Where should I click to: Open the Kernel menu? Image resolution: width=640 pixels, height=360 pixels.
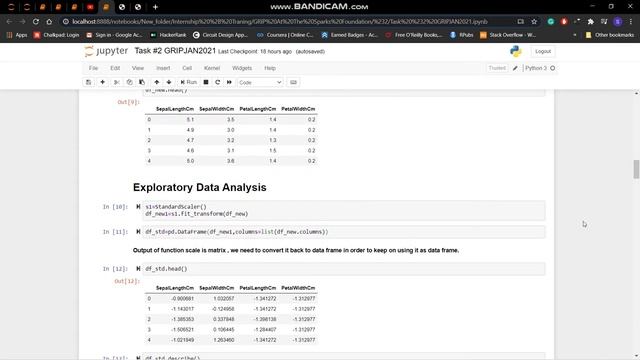tap(212, 68)
